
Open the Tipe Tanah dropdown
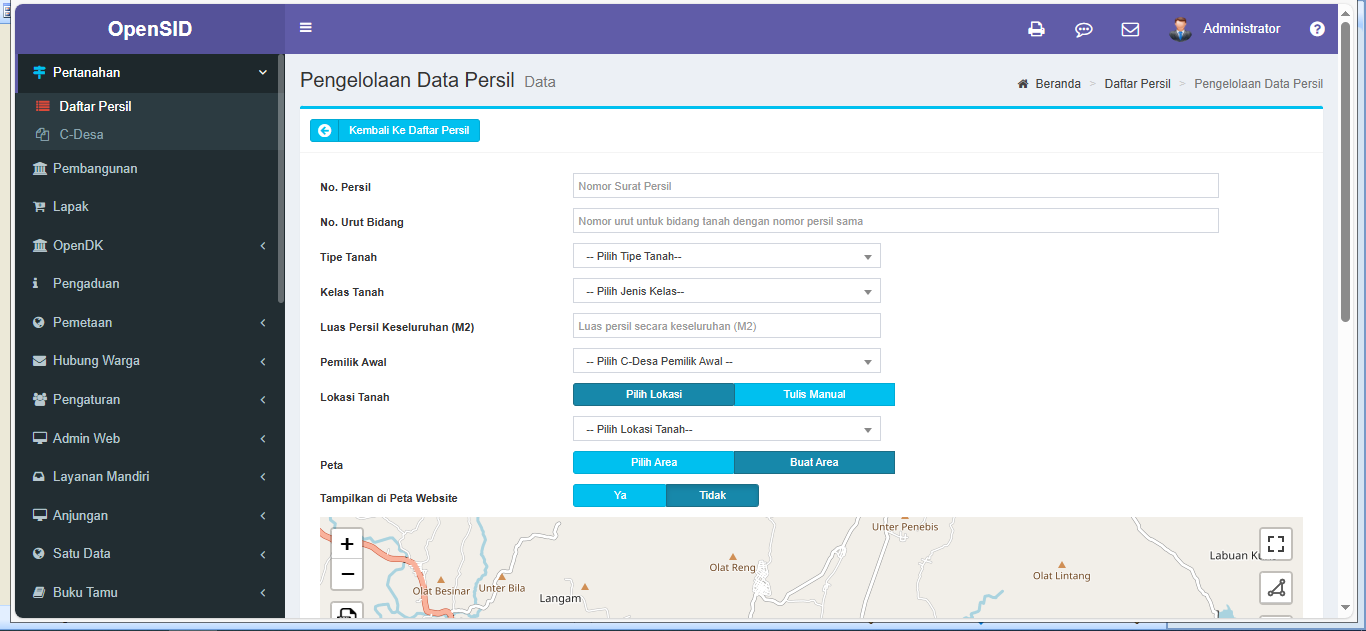point(727,256)
